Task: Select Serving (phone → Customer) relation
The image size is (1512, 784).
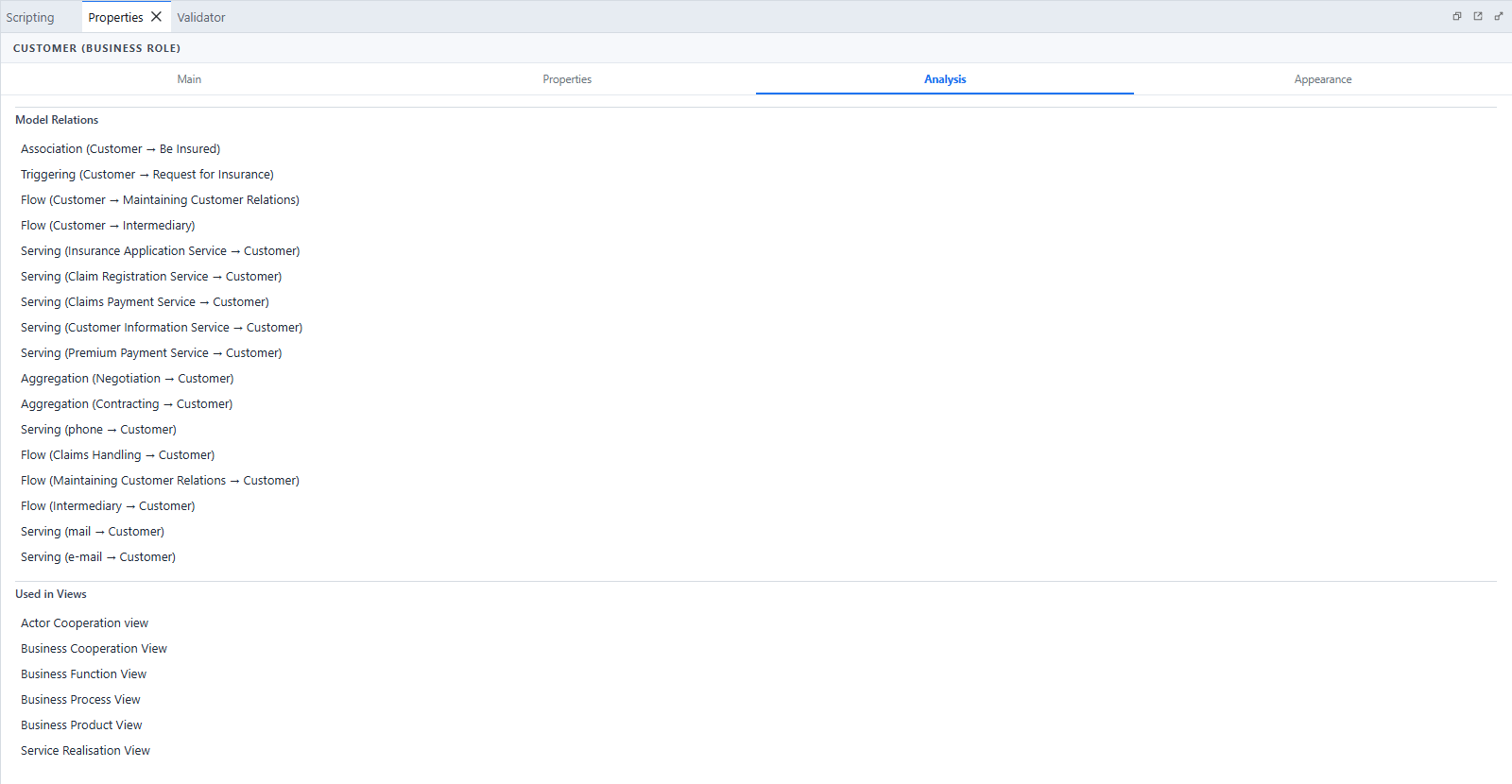Action: click(98, 430)
